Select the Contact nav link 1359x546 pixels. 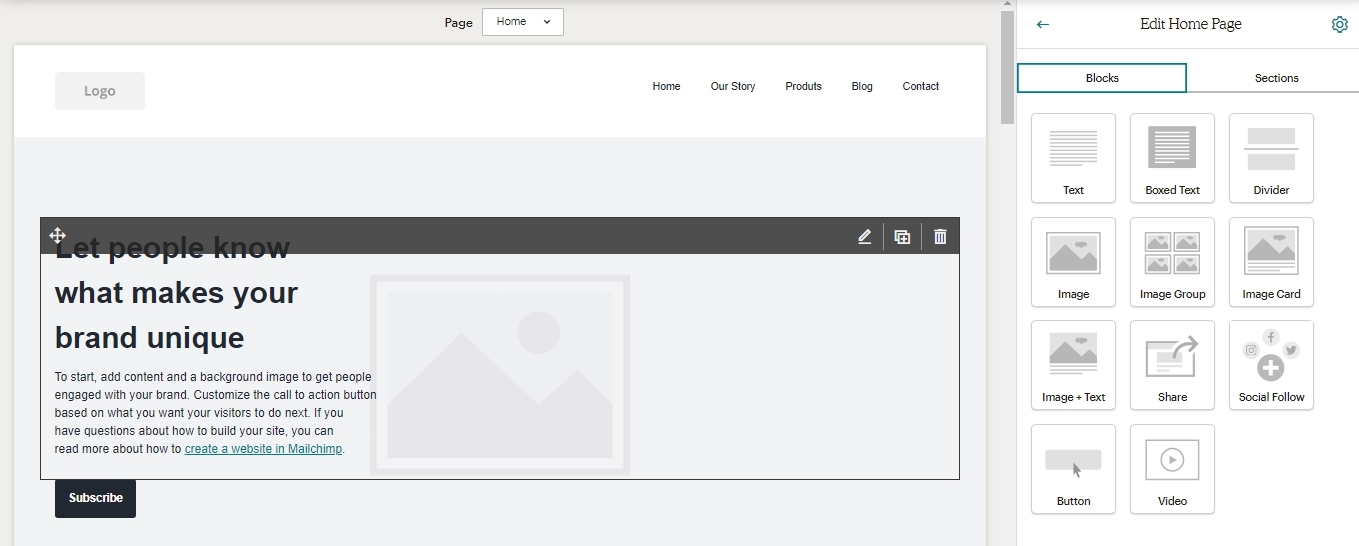pos(921,86)
